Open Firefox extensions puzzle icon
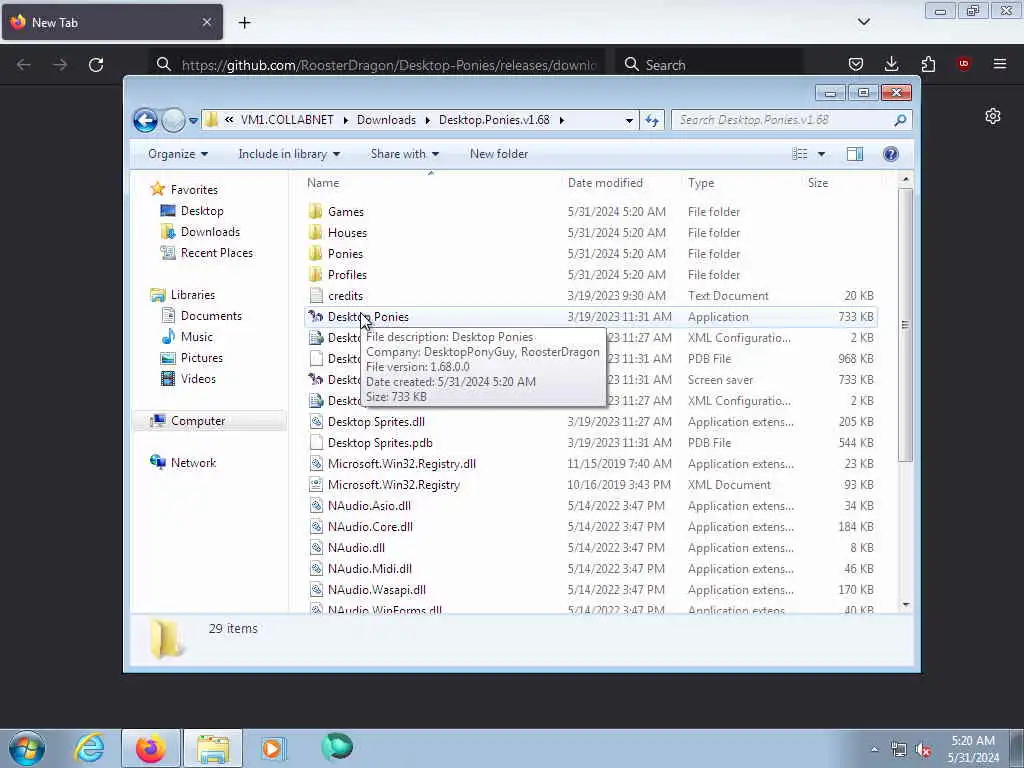 click(x=928, y=64)
